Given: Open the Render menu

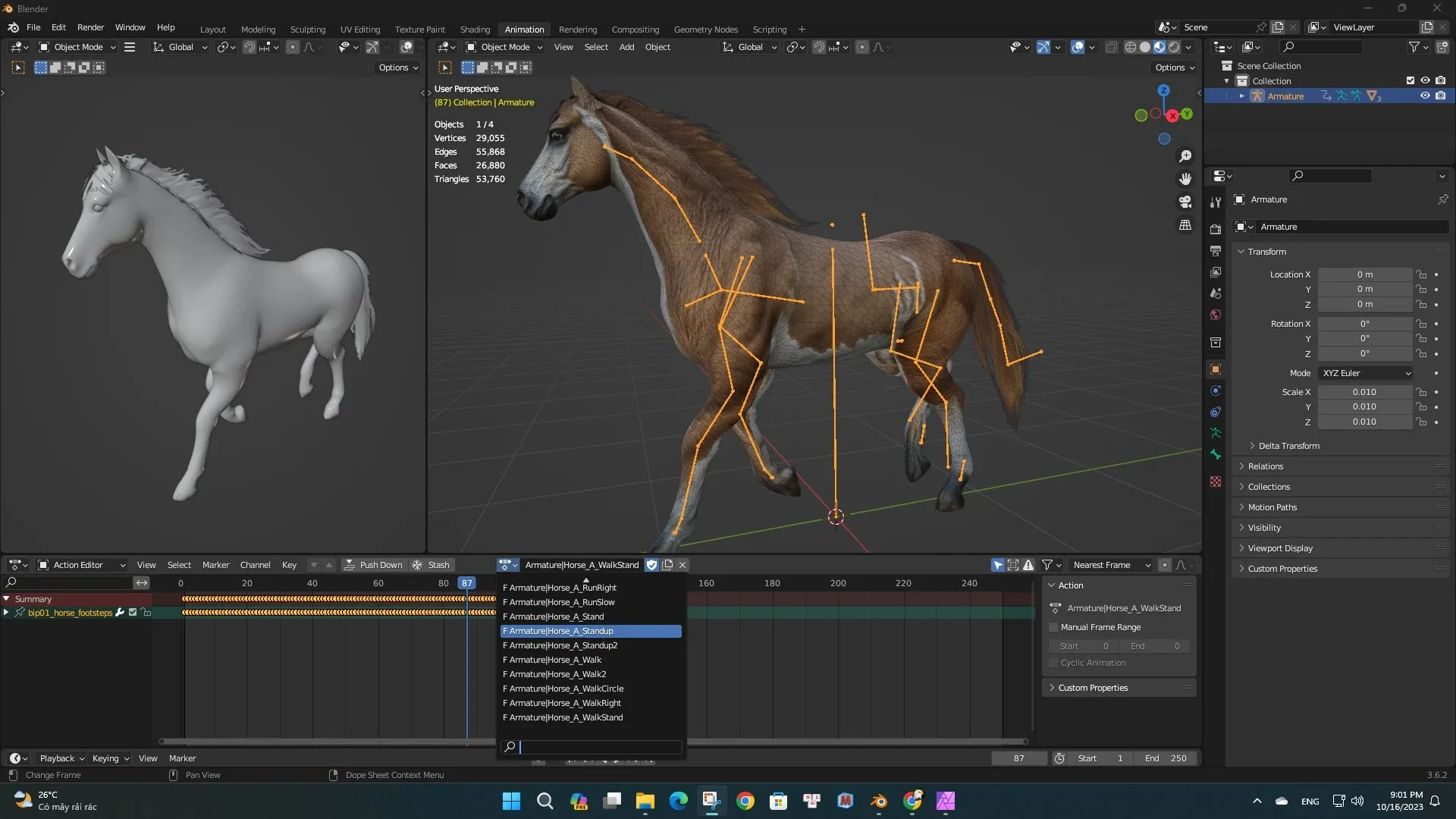Looking at the screenshot, I should point(90,27).
